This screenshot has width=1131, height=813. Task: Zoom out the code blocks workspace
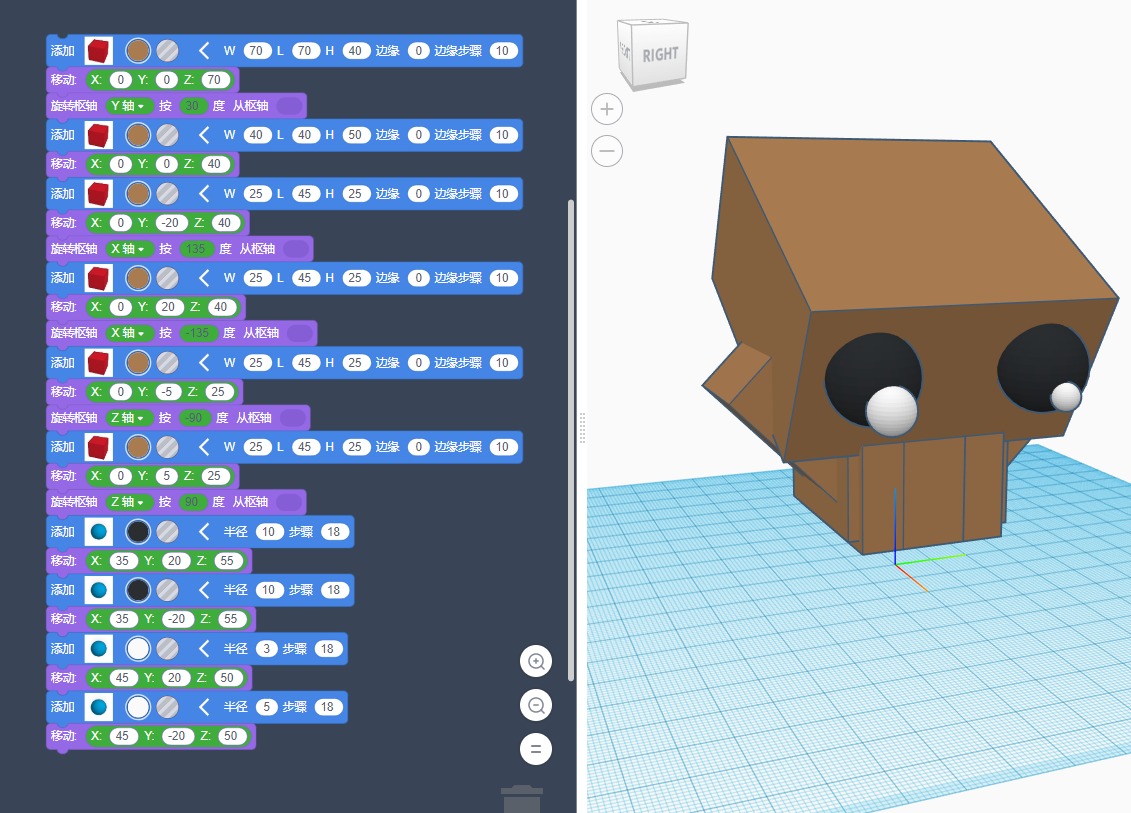(536, 705)
